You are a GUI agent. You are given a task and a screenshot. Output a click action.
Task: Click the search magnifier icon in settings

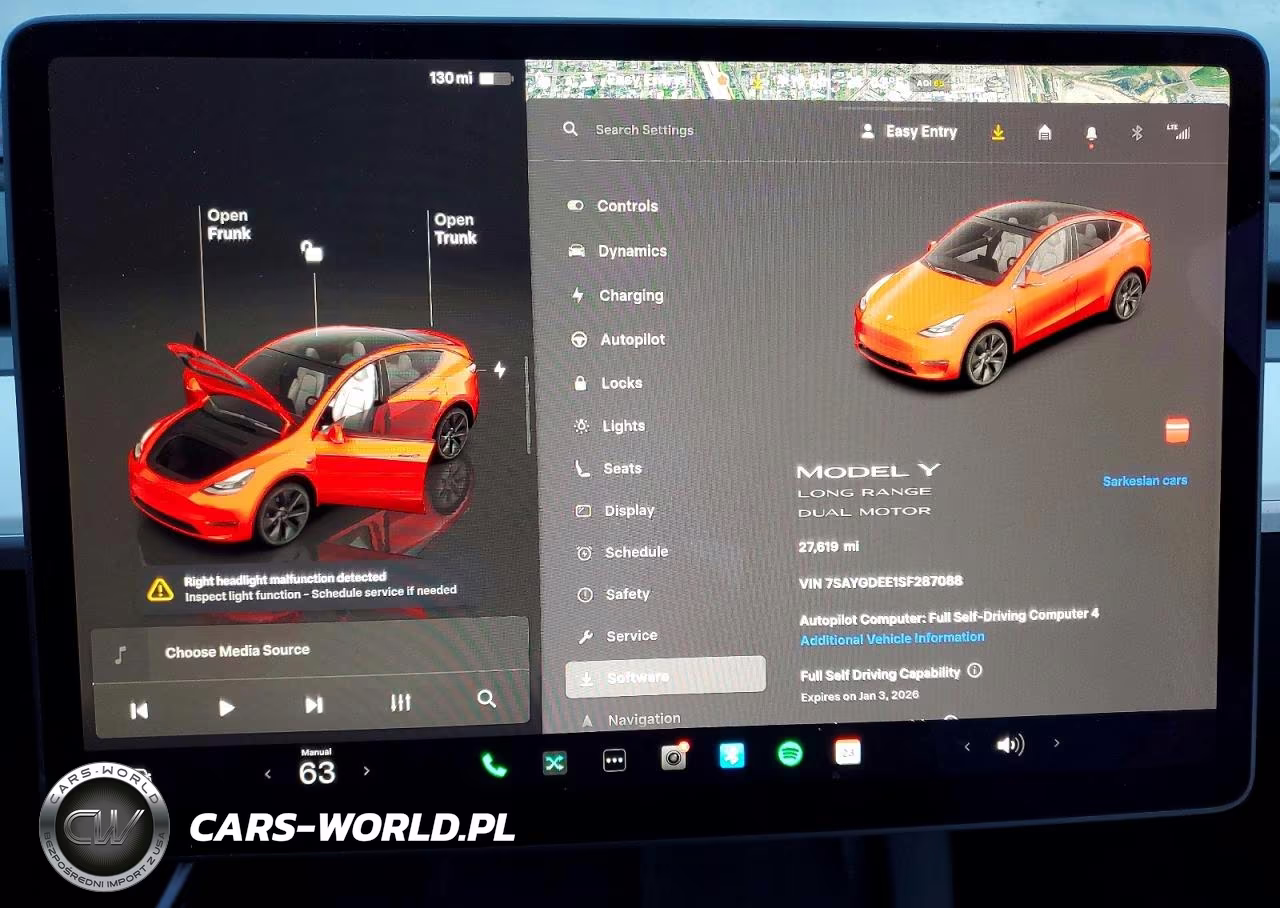[x=571, y=129]
